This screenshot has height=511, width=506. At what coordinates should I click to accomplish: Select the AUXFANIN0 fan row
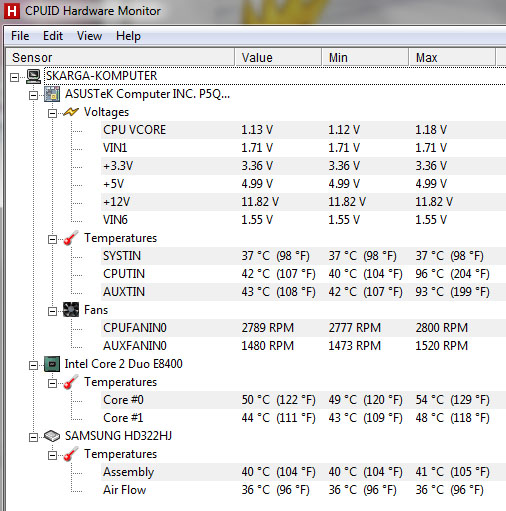[303, 346]
